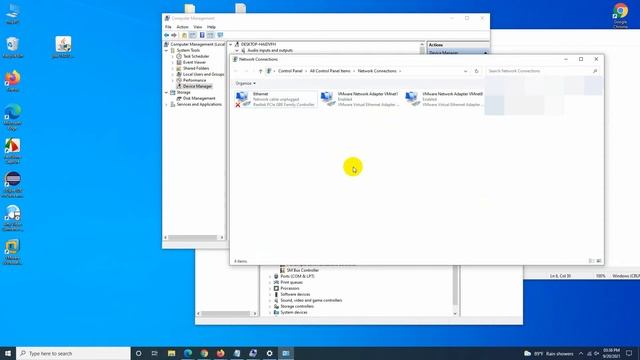Switch to large icons view in Network Connections
The width and height of the screenshot is (640, 360).
point(599,261)
